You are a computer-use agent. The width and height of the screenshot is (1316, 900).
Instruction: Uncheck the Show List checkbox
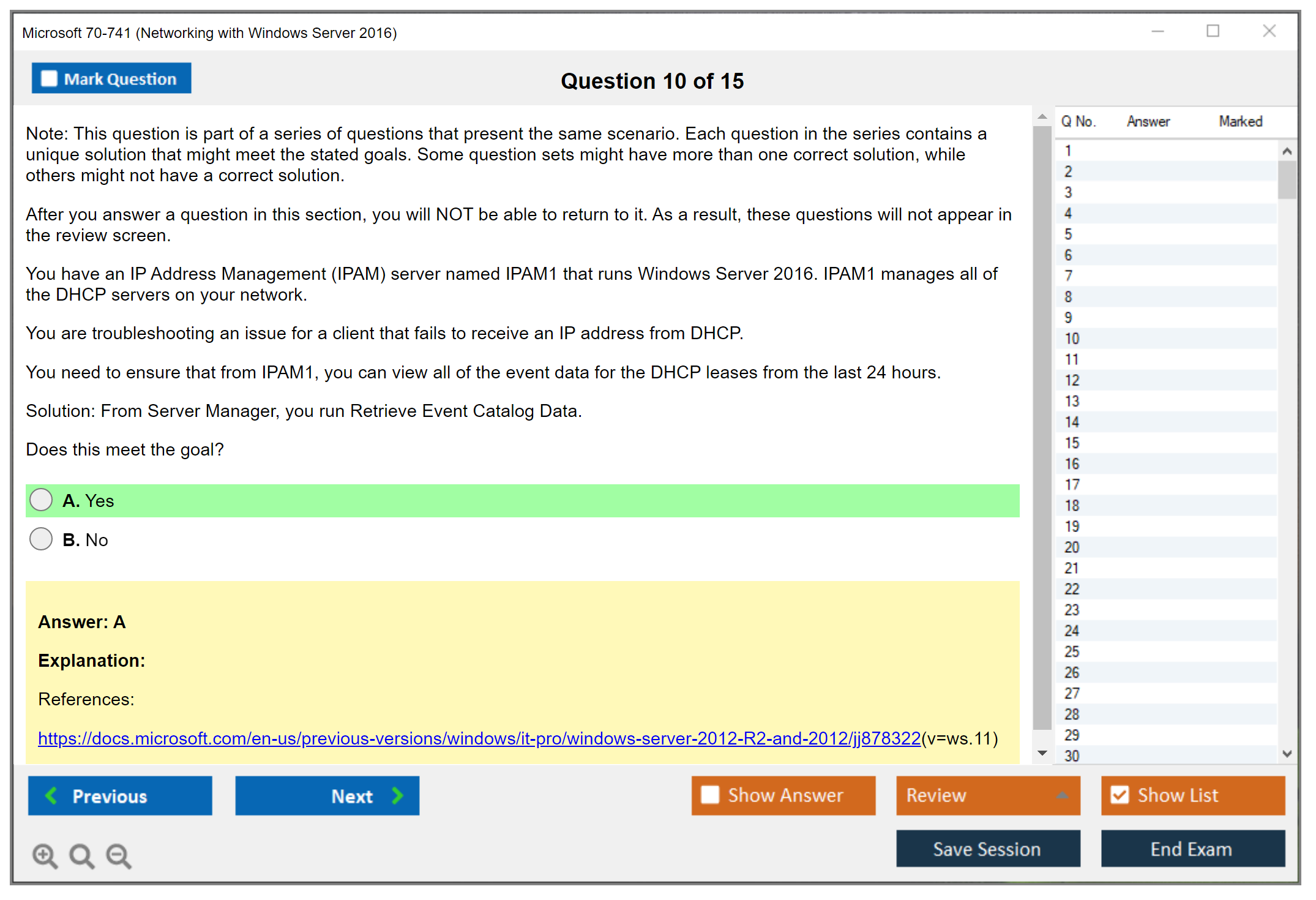tap(1120, 795)
